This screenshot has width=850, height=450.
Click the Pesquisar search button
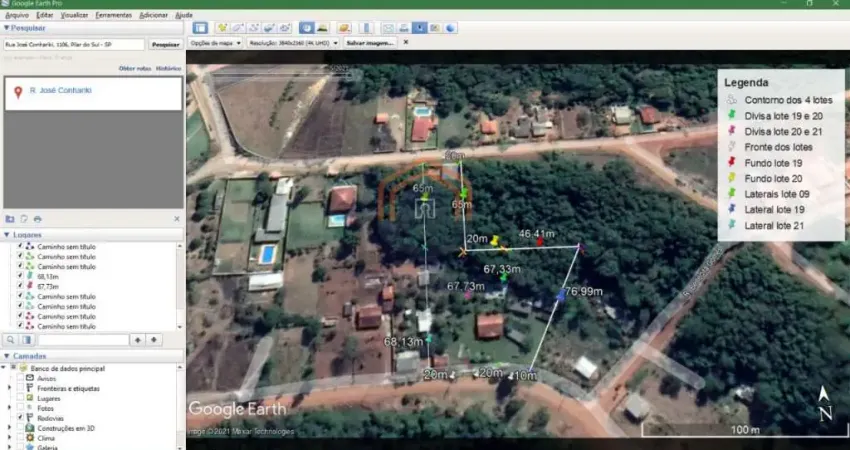(x=165, y=44)
